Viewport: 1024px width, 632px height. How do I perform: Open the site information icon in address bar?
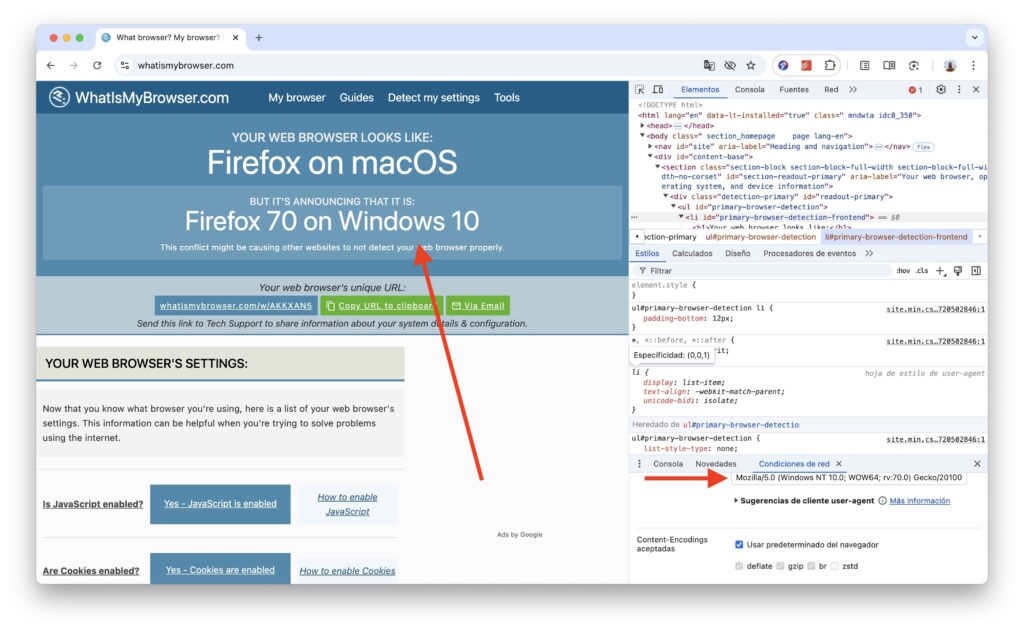click(125, 65)
